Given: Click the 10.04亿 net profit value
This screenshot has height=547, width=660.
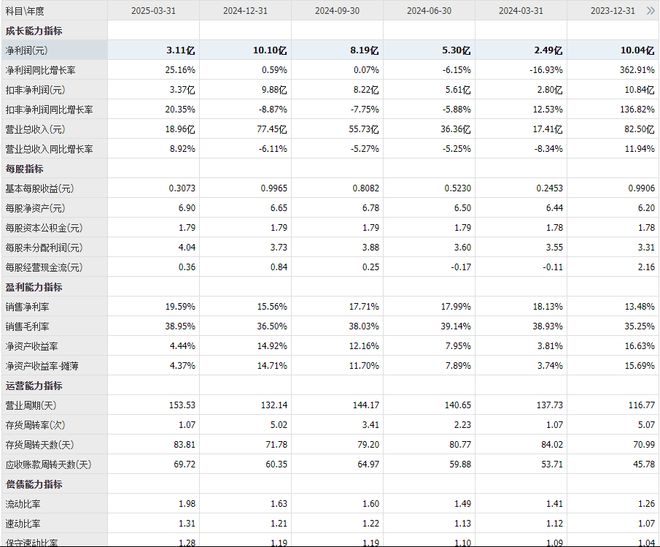Looking at the screenshot, I should click(638, 50).
